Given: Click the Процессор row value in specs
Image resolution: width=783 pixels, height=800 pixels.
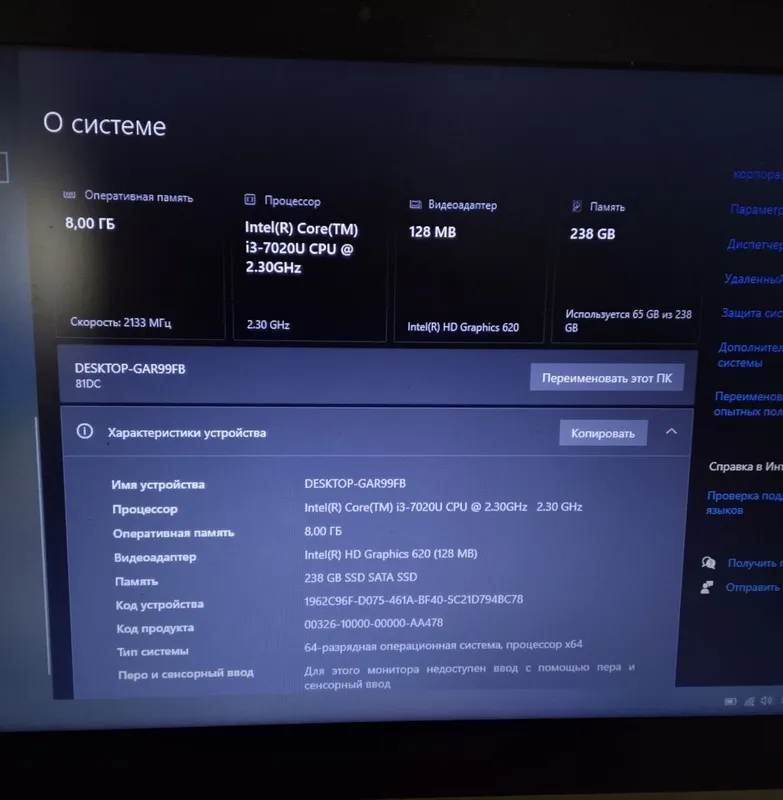Looking at the screenshot, I should coord(443,507).
